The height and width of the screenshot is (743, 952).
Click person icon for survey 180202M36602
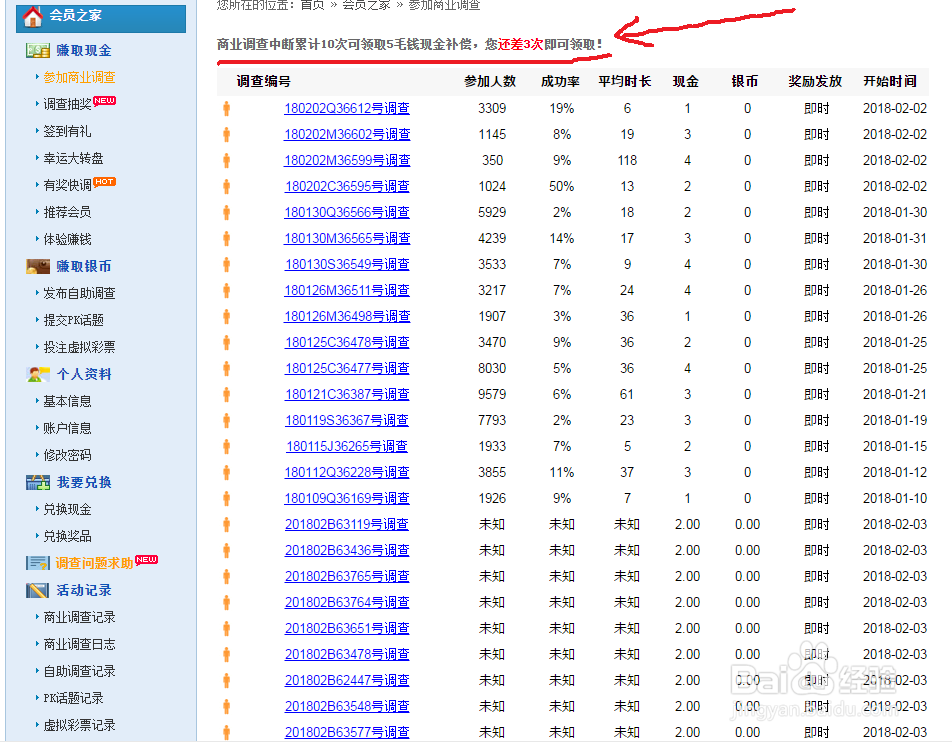[226, 134]
